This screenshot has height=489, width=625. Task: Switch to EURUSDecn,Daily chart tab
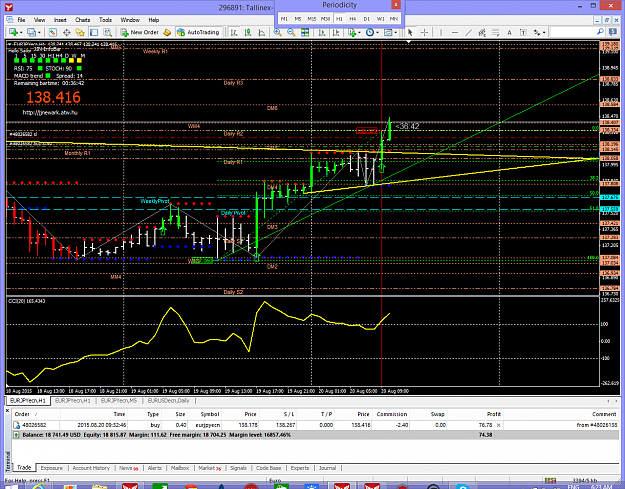pos(169,401)
